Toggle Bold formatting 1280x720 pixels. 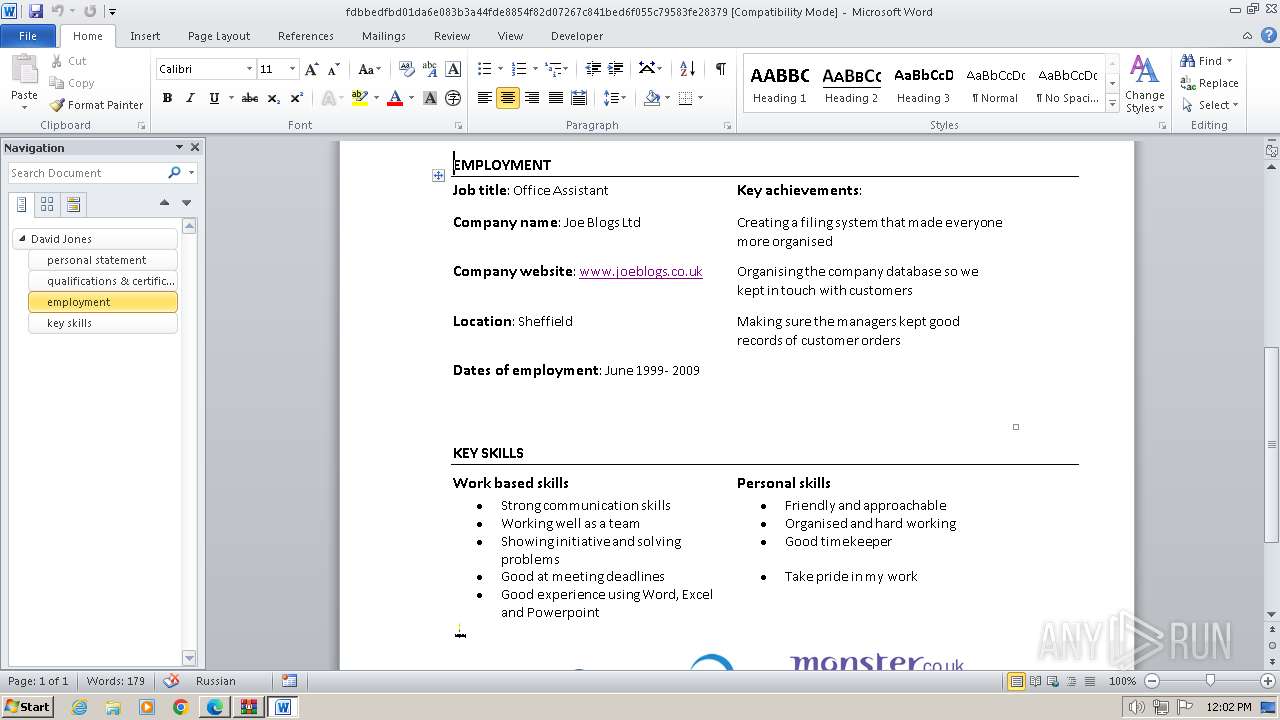(167, 98)
